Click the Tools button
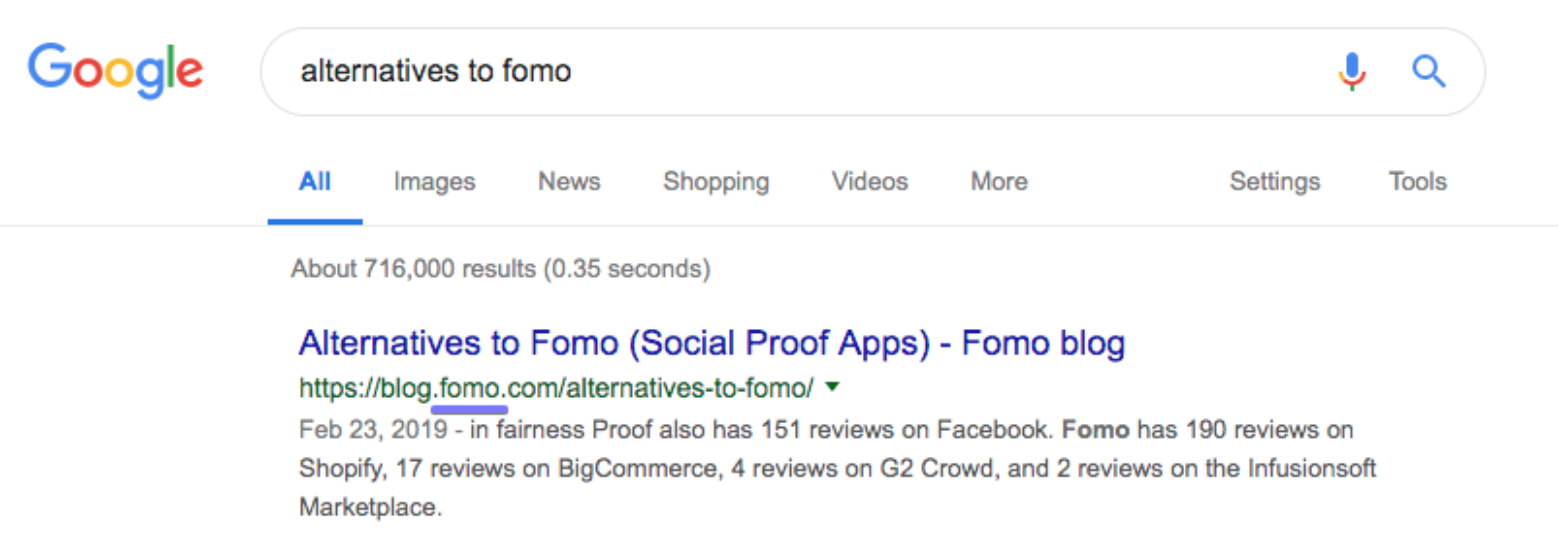1558x552 pixels. pos(1417,182)
